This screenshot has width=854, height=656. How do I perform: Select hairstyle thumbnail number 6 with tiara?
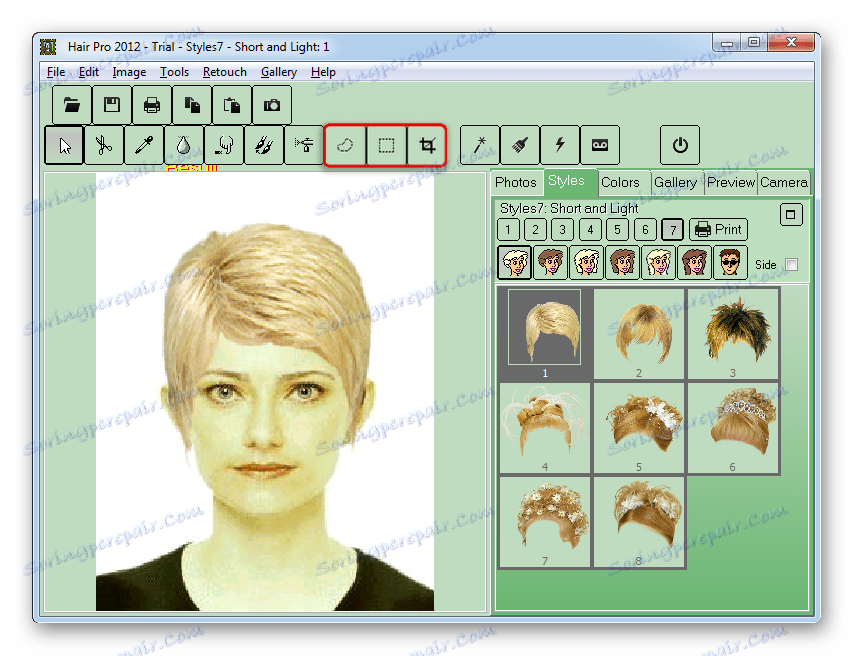pyautogui.click(x=732, y=427)
